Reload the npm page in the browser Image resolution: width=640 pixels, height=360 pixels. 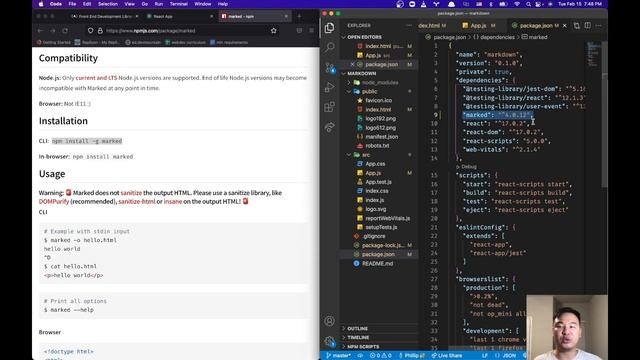(x=65, y=31)
